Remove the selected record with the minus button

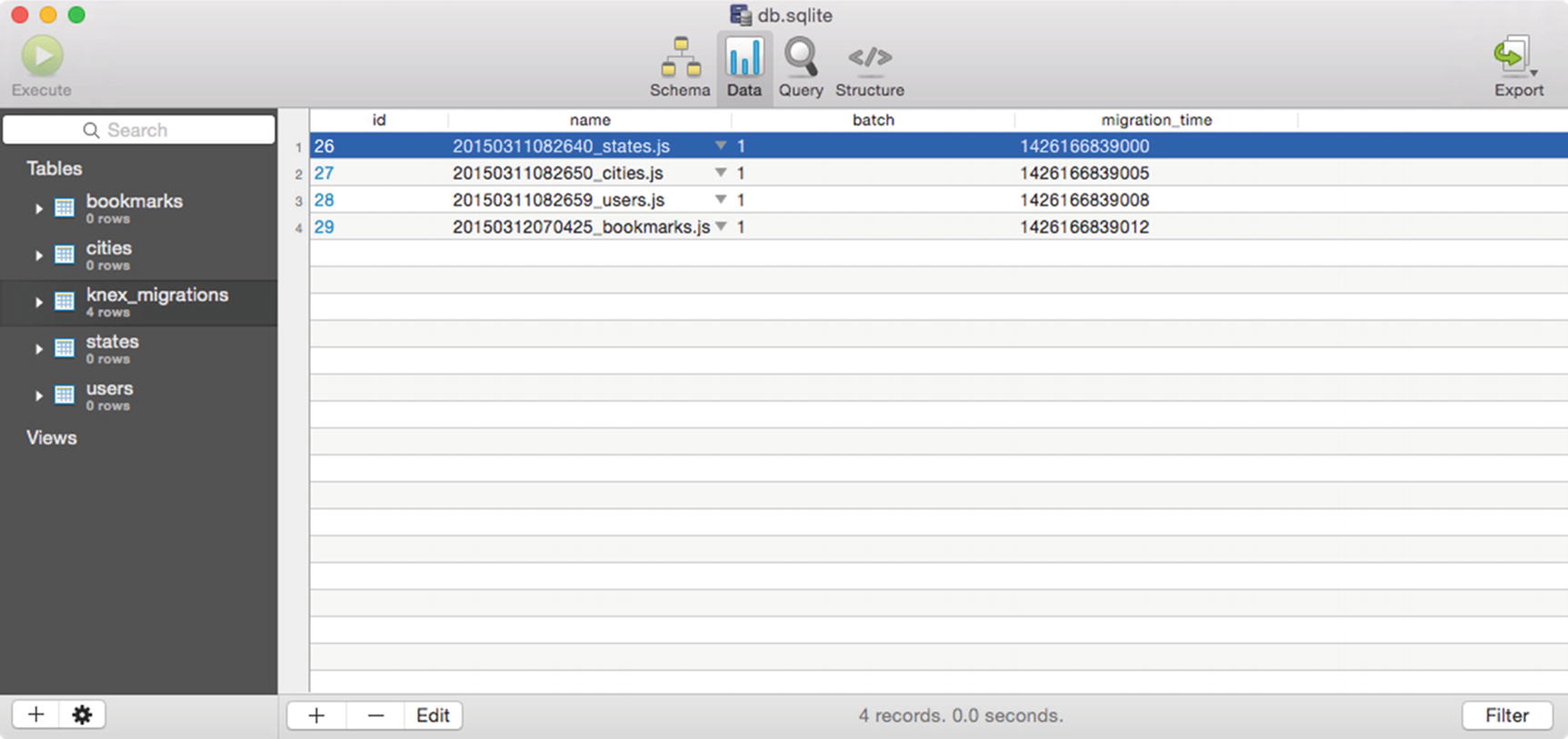375,715
